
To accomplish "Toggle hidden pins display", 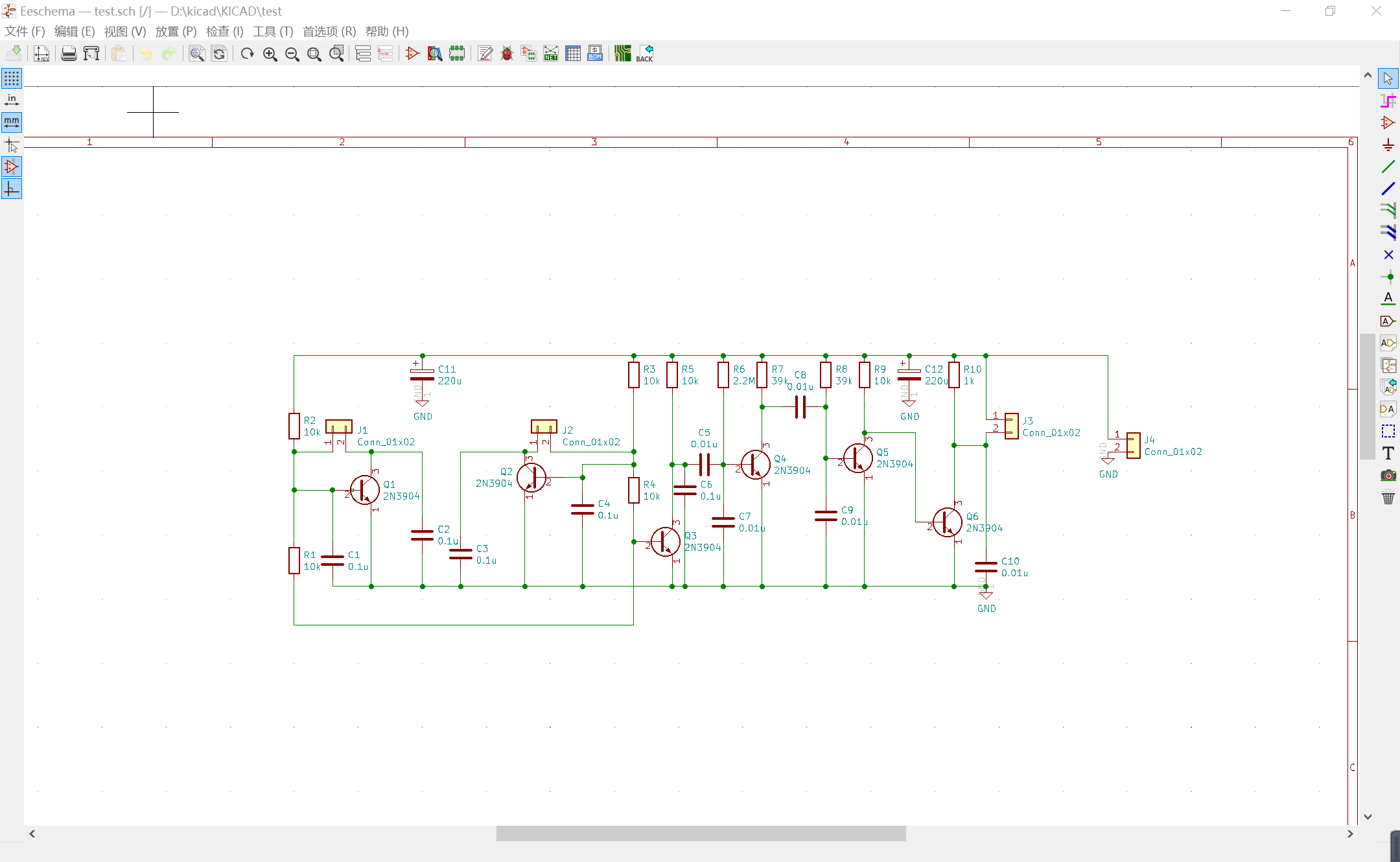I will pyautogui.click(x=12, y=167).
